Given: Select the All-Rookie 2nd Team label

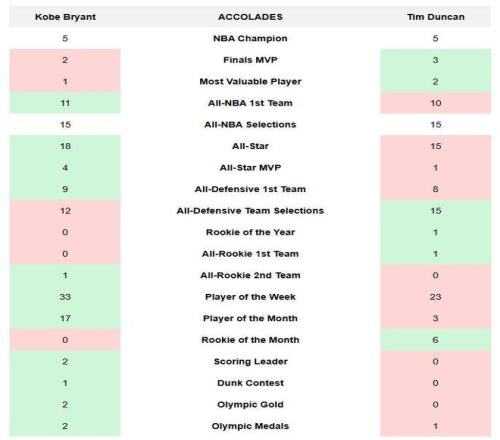Looking at the screenshot, I should pyautogui.click(x=250, y=275).
